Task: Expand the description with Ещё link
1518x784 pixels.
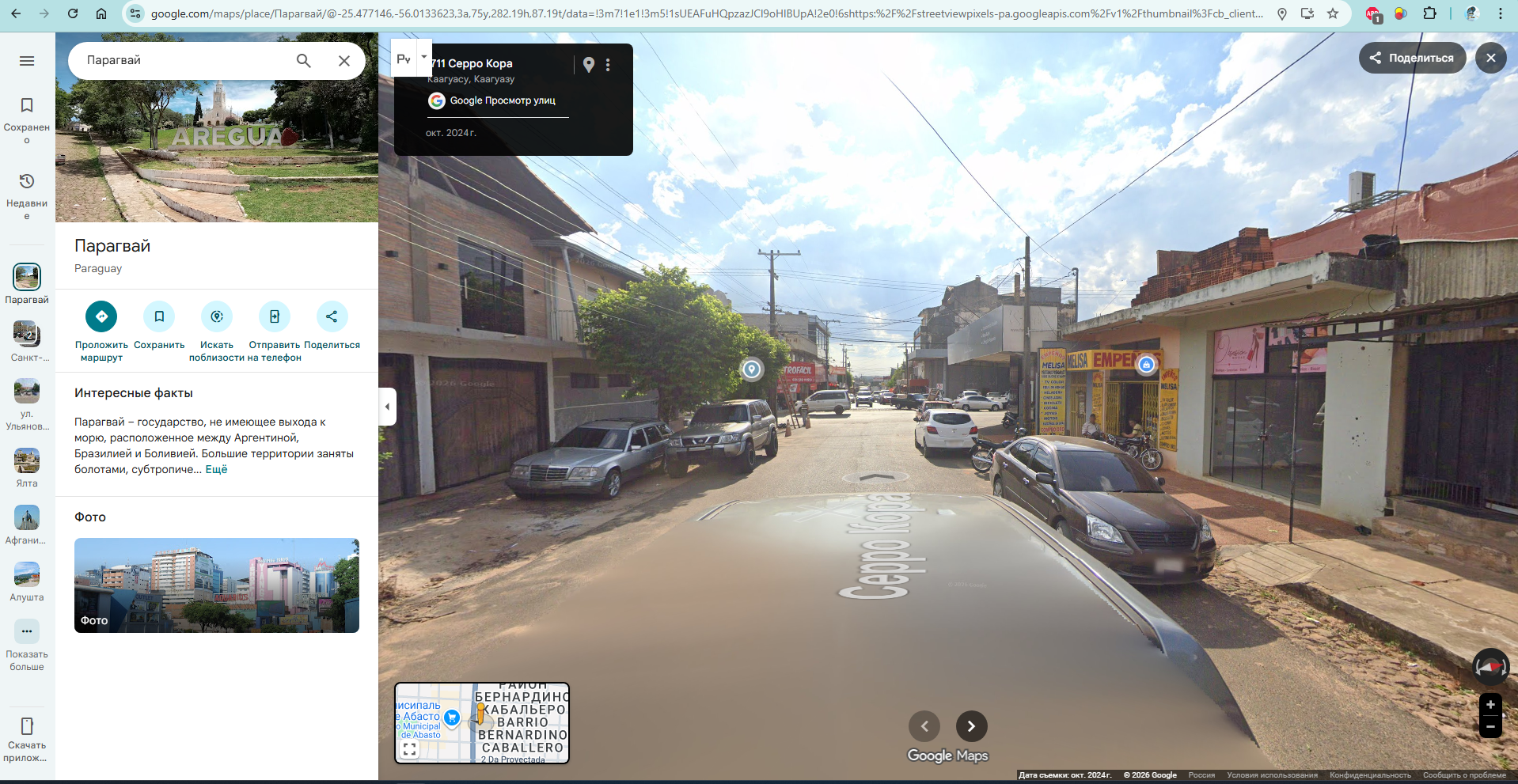Action: point(216,469)
